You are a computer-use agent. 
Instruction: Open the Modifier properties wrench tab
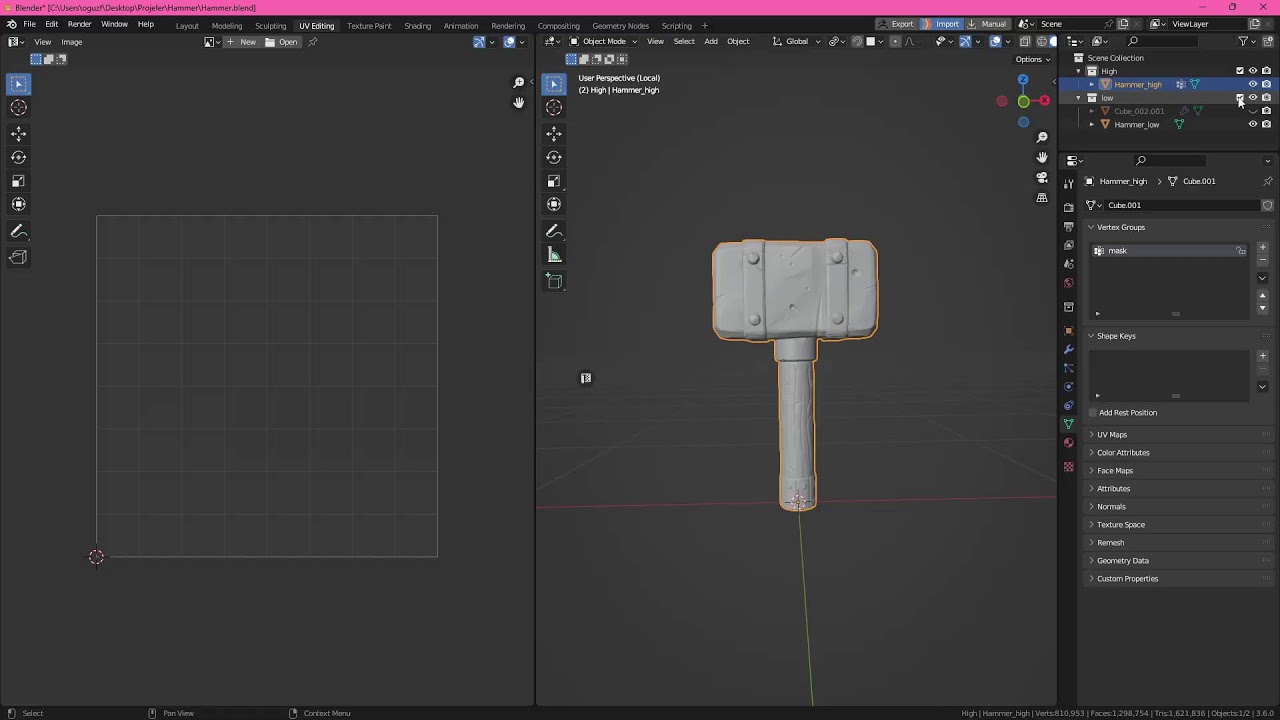click(x=1069, y=349)
